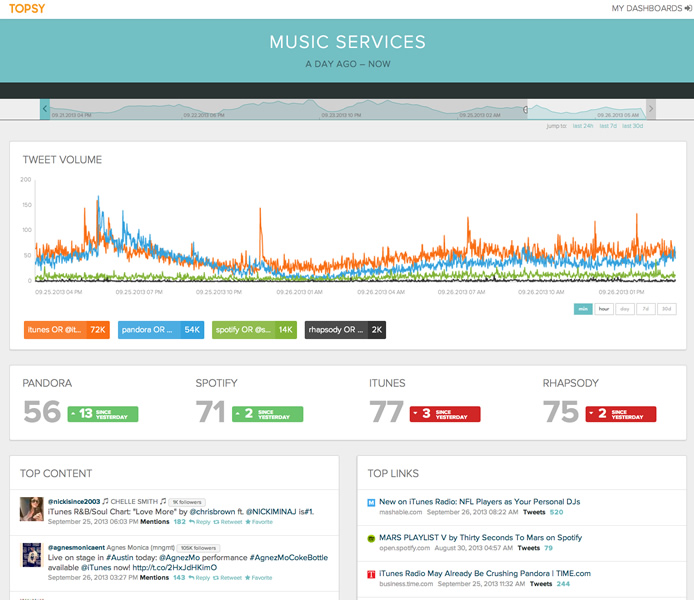Open iTunes Radio Crushing Pandora TIME link
The width and height of the screenshot is (694, 600).
click(x=485, y=573)
